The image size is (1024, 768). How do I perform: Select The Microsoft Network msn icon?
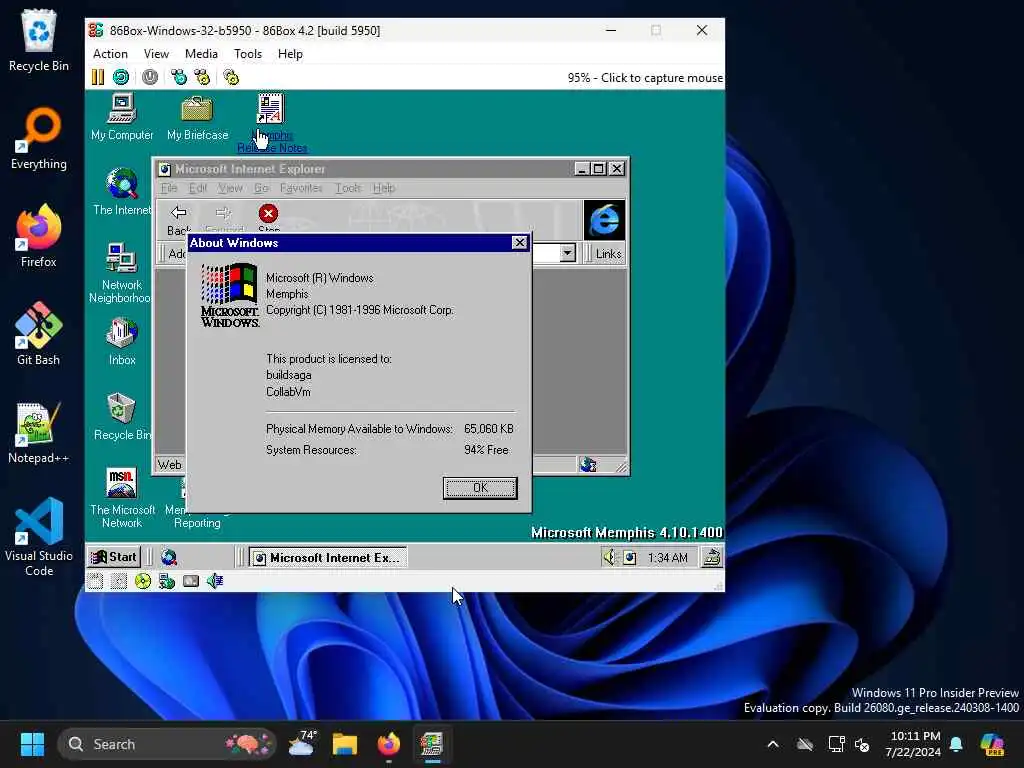pyautogui.click(x=122, y=498)
